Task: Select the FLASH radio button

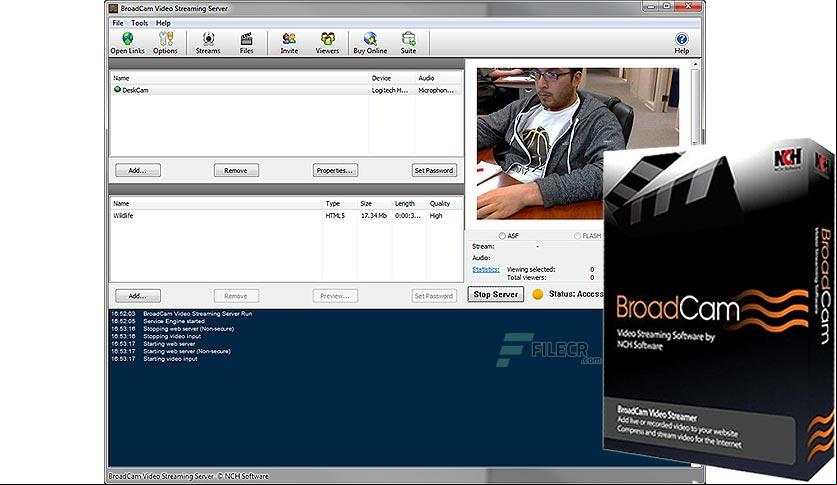Action: (577, 235)
